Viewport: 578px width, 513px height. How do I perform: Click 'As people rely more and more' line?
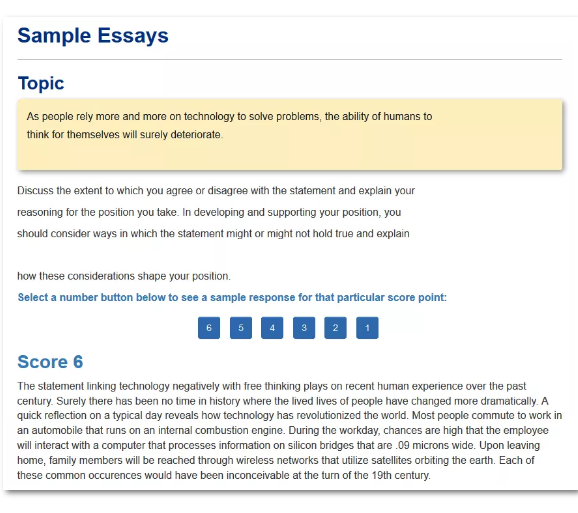point(229,116)
